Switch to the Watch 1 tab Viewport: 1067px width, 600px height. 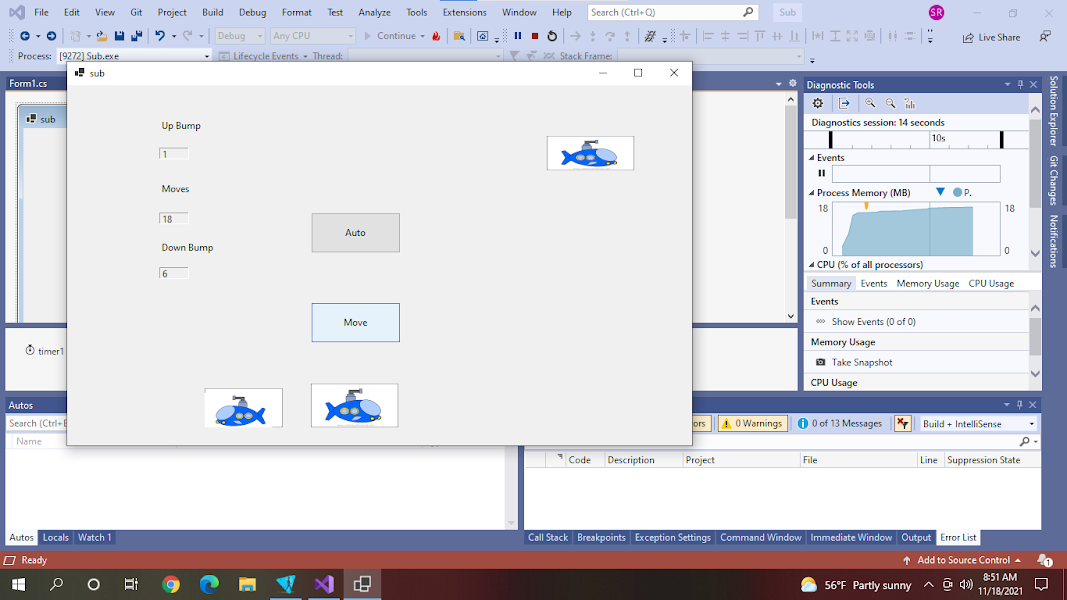coord(95,537)
